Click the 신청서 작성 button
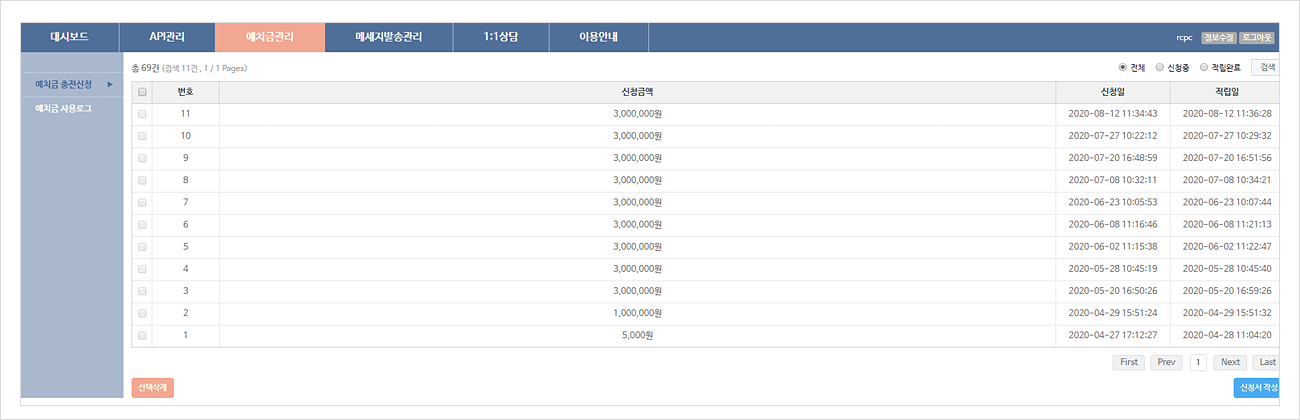The height and width of the screenshot is (420, 1300). click(1257, 388)
